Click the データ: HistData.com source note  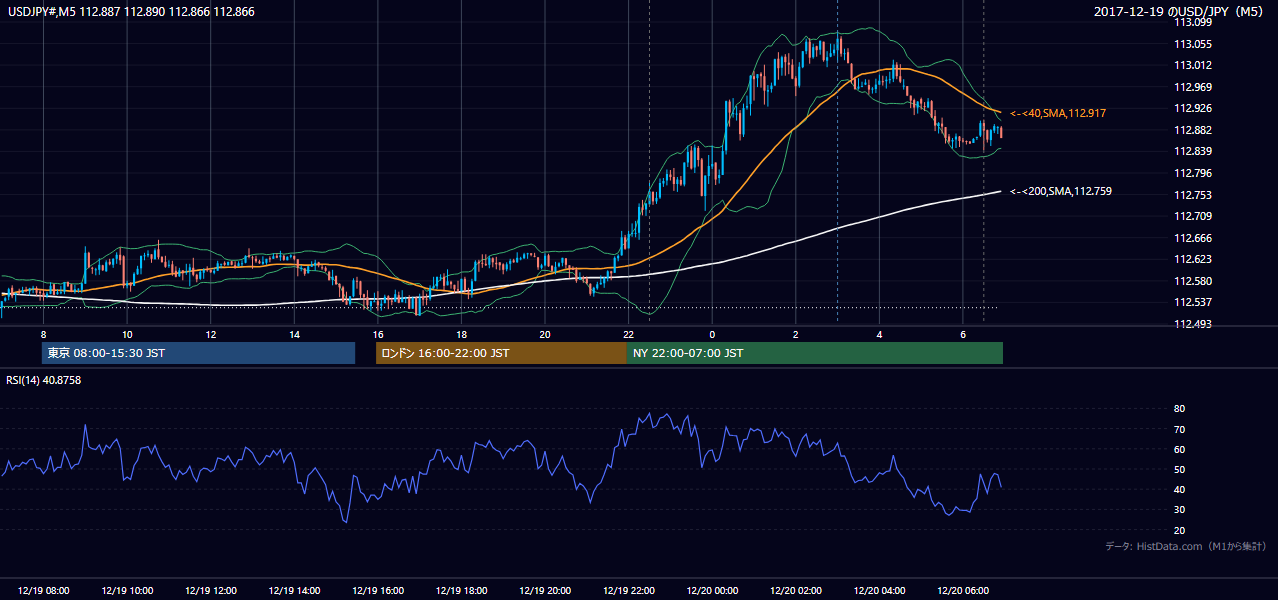click(x=1185, y=546)
